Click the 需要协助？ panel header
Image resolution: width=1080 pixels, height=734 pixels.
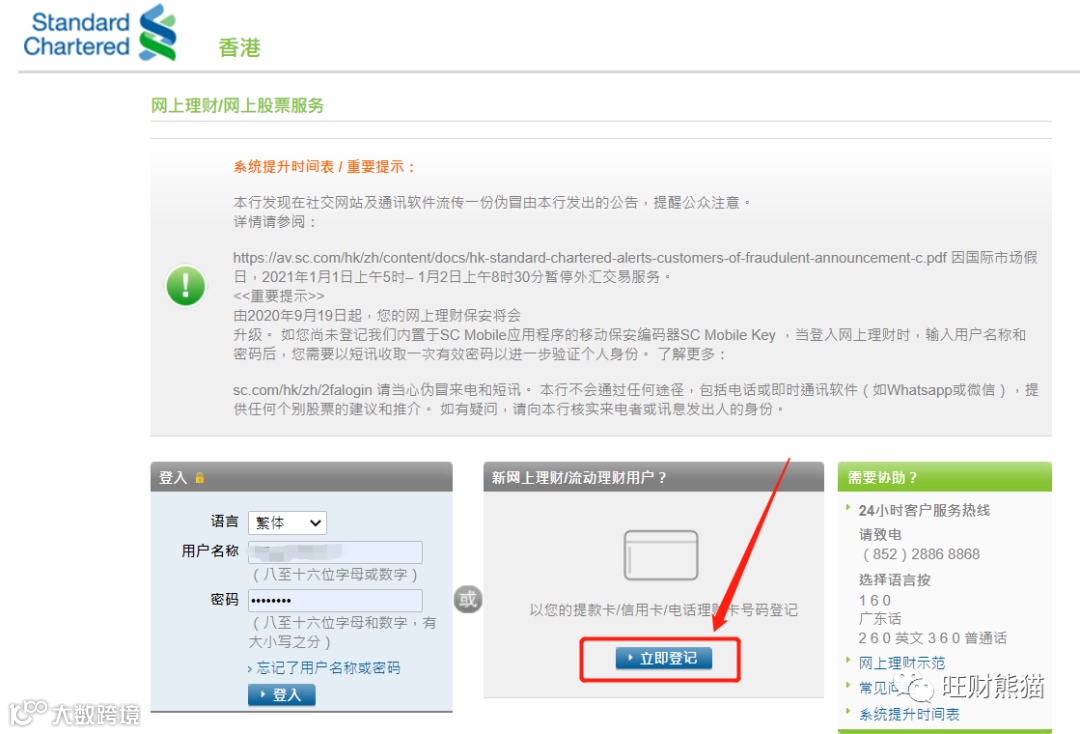coord(882,477)
